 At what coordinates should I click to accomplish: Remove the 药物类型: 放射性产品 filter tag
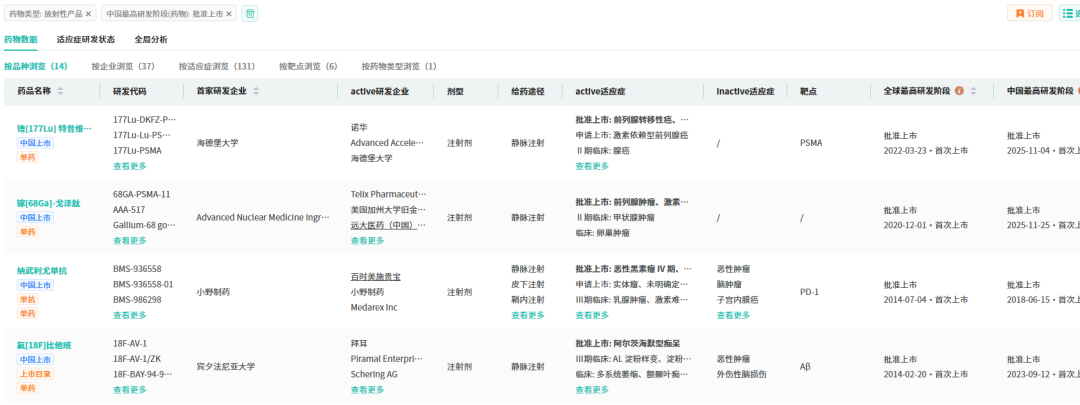pyautogui.click(x=88, y=14)
